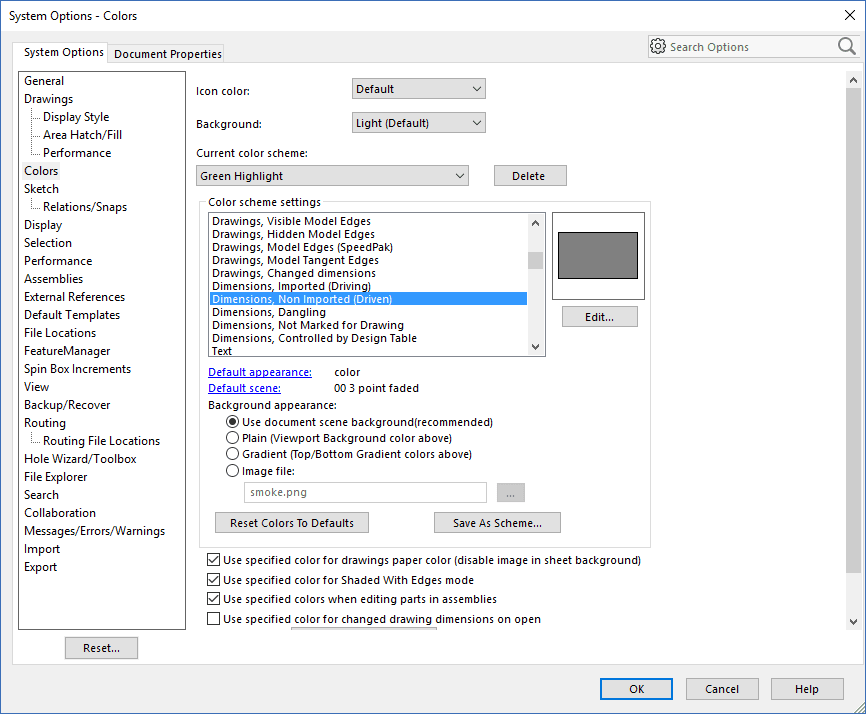
Task: Click the search magnifier icon
Action: [x=846, y=46]
